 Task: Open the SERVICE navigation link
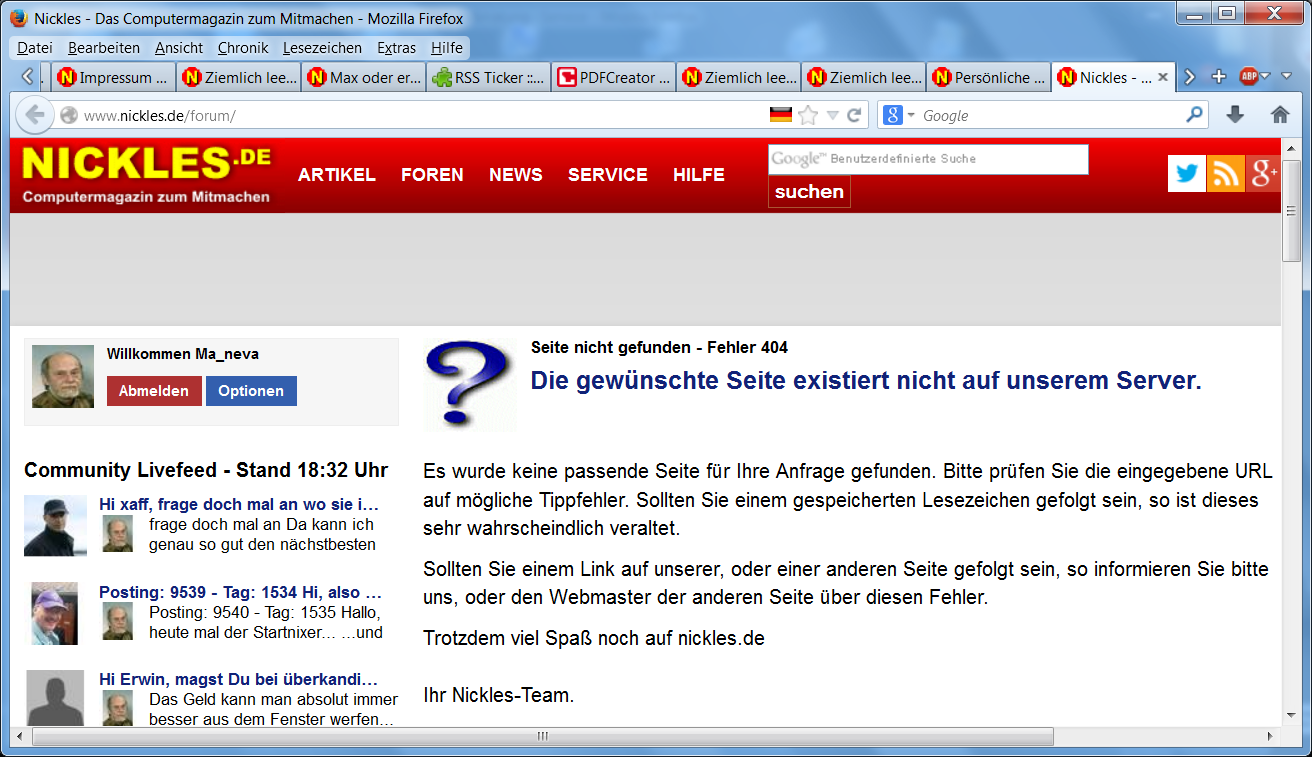click(x=608, y=174)
